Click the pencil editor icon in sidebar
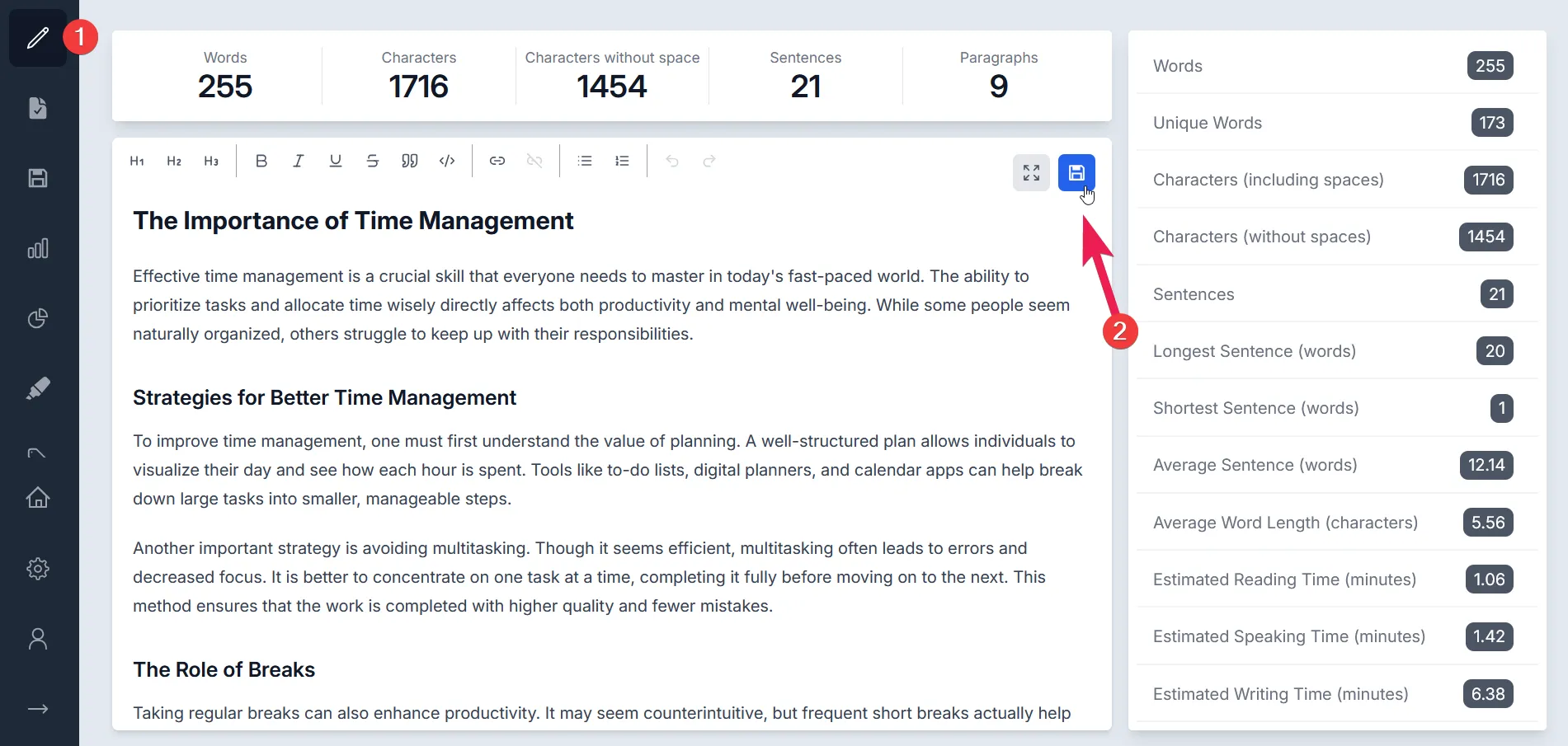Screen dimensions: 1568x746 coord(38,38)
